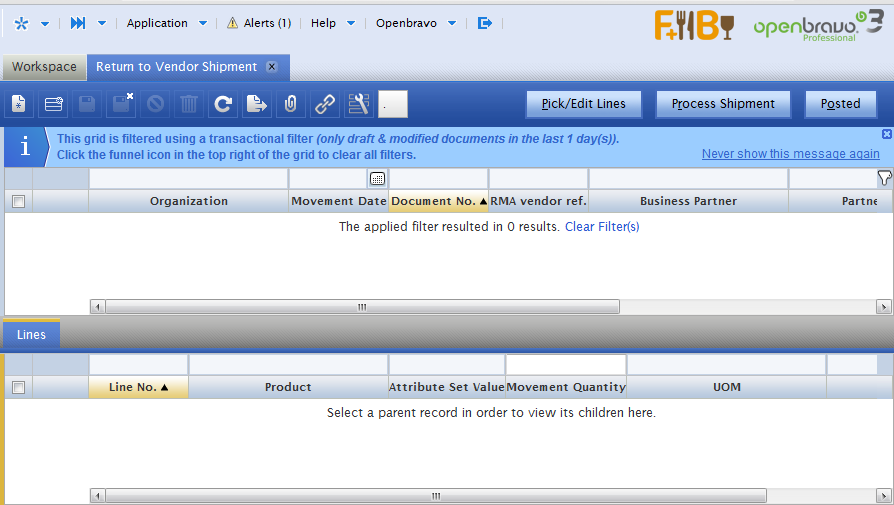Click the Organization filter field
The width and height of the screenshot is (894, 505).
(x=188, y=179)
